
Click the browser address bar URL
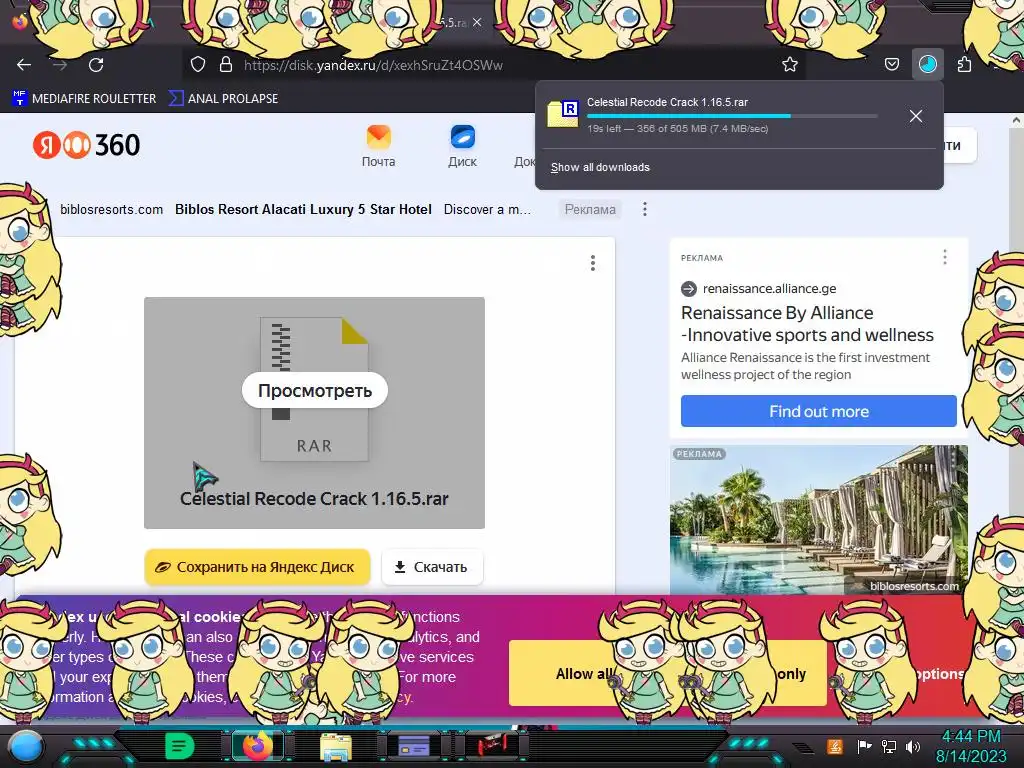pos(373,65)
